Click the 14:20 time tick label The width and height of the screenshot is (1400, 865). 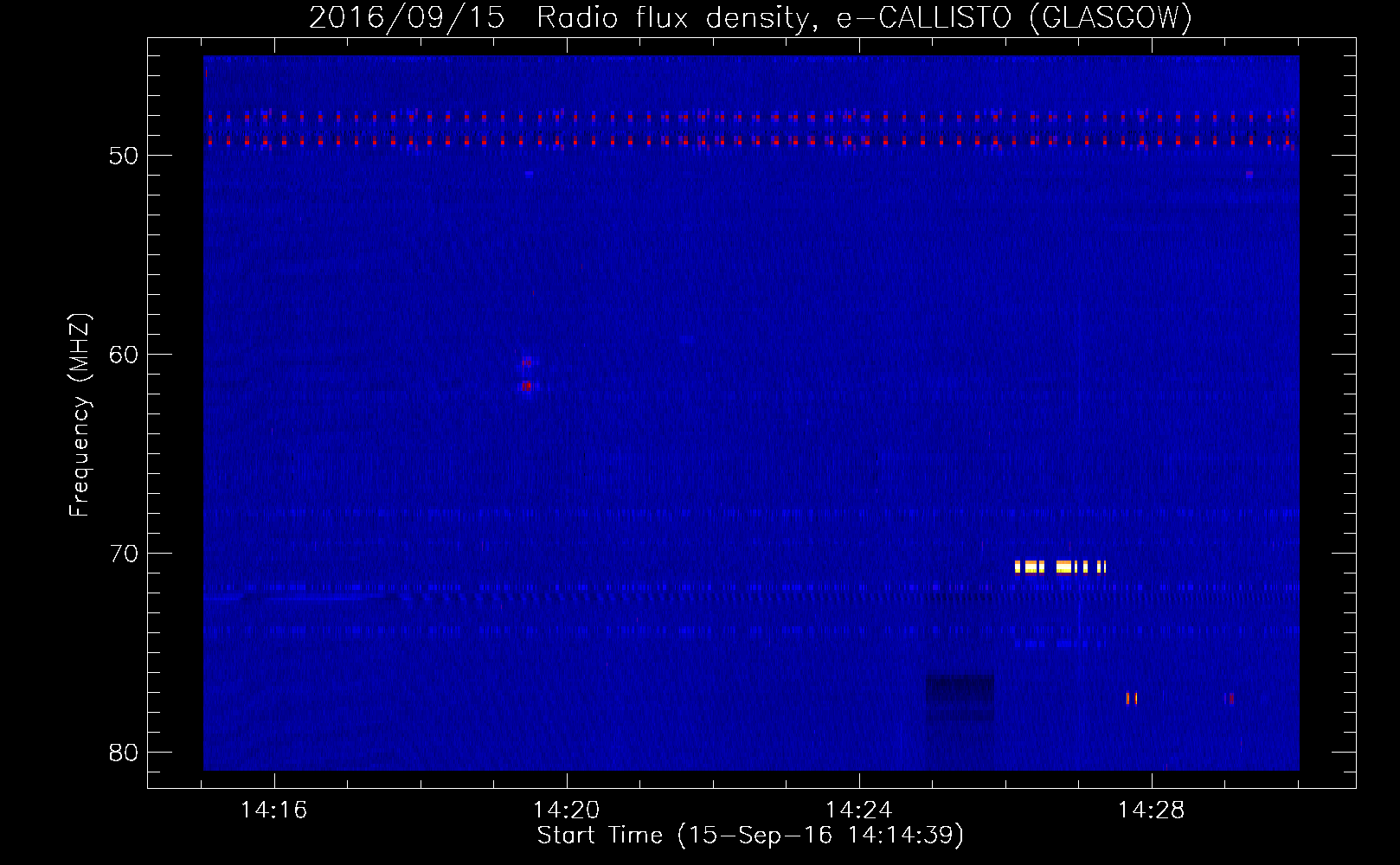tap(566, 811)
